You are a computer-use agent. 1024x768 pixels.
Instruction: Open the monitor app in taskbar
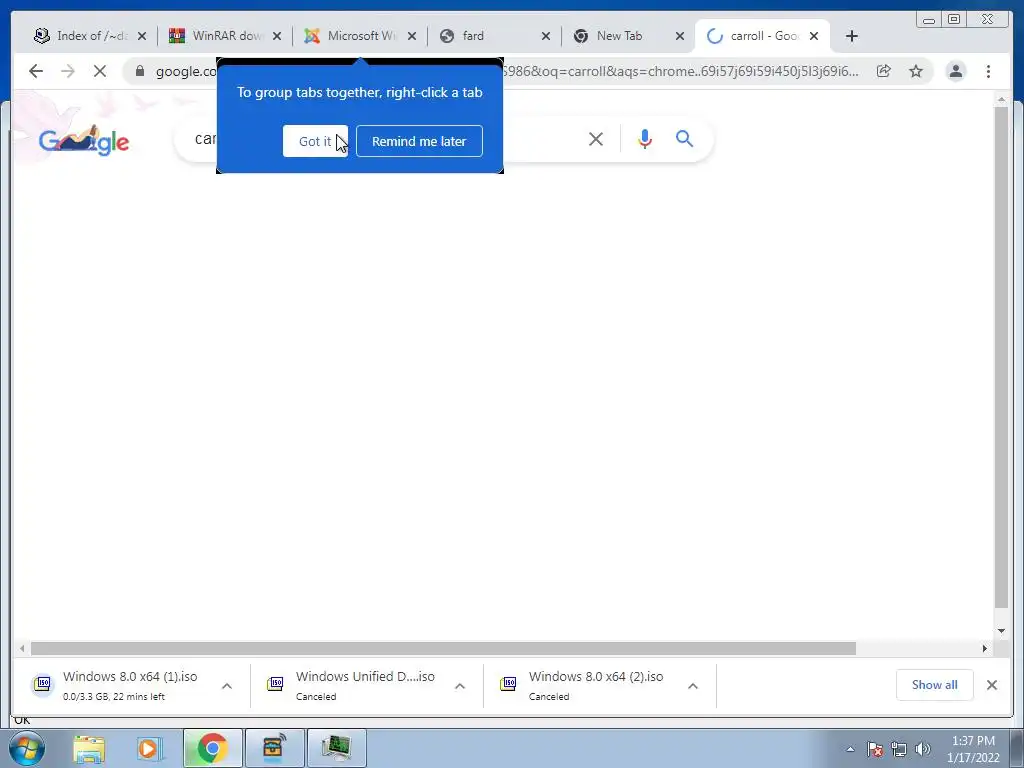[x=336, y=748]
